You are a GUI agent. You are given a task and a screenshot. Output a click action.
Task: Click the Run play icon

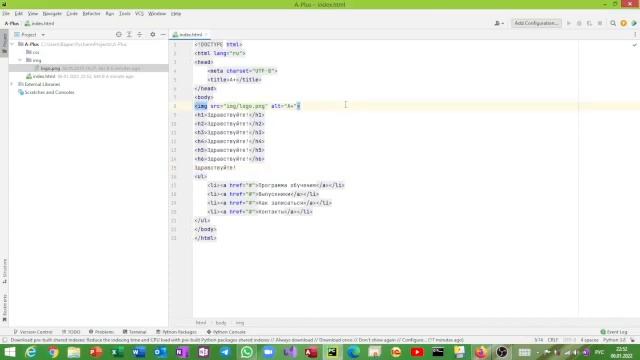pyautogui.click(x=569, y=23)
